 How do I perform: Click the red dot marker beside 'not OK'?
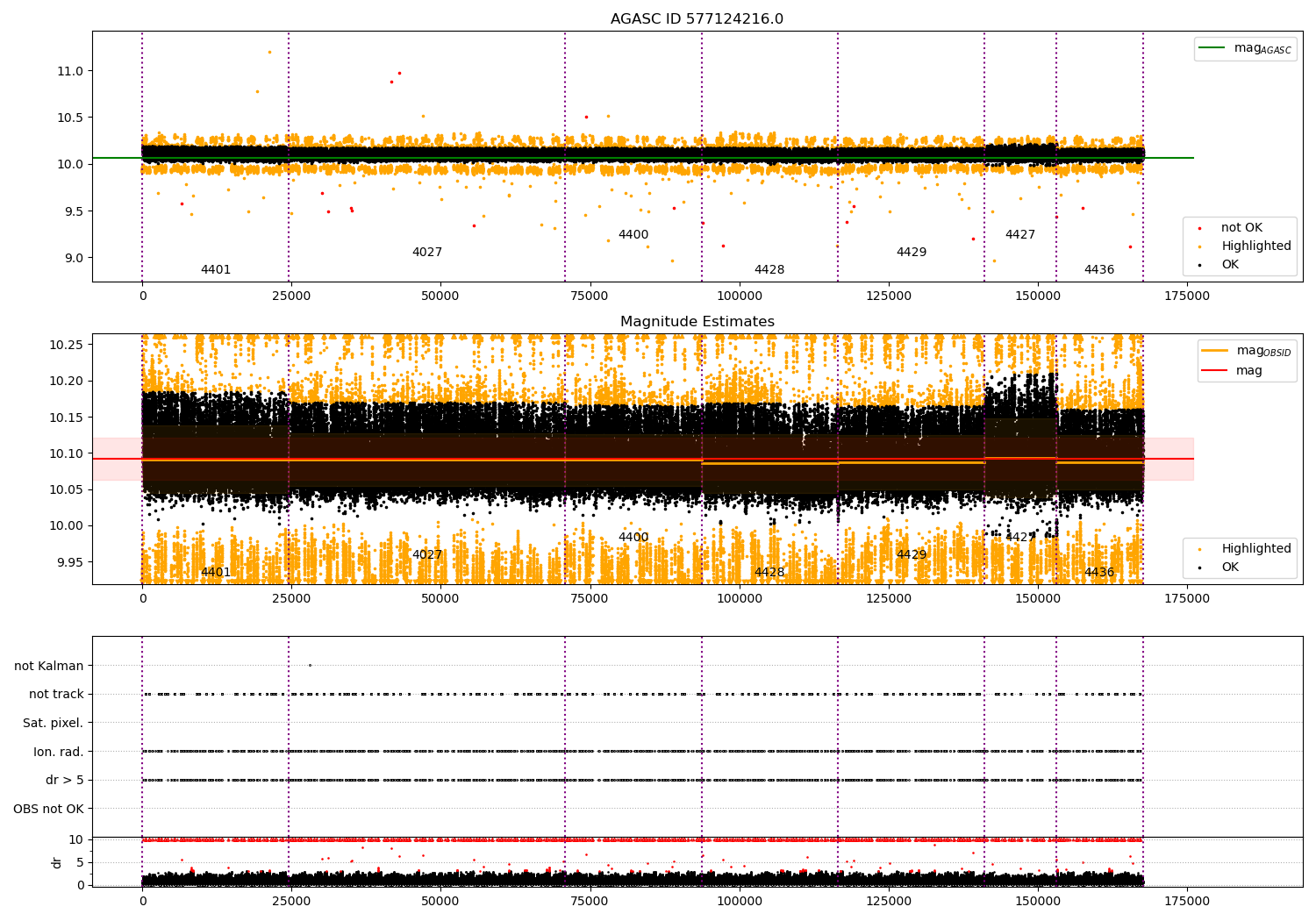click(x=1200, y=228)
